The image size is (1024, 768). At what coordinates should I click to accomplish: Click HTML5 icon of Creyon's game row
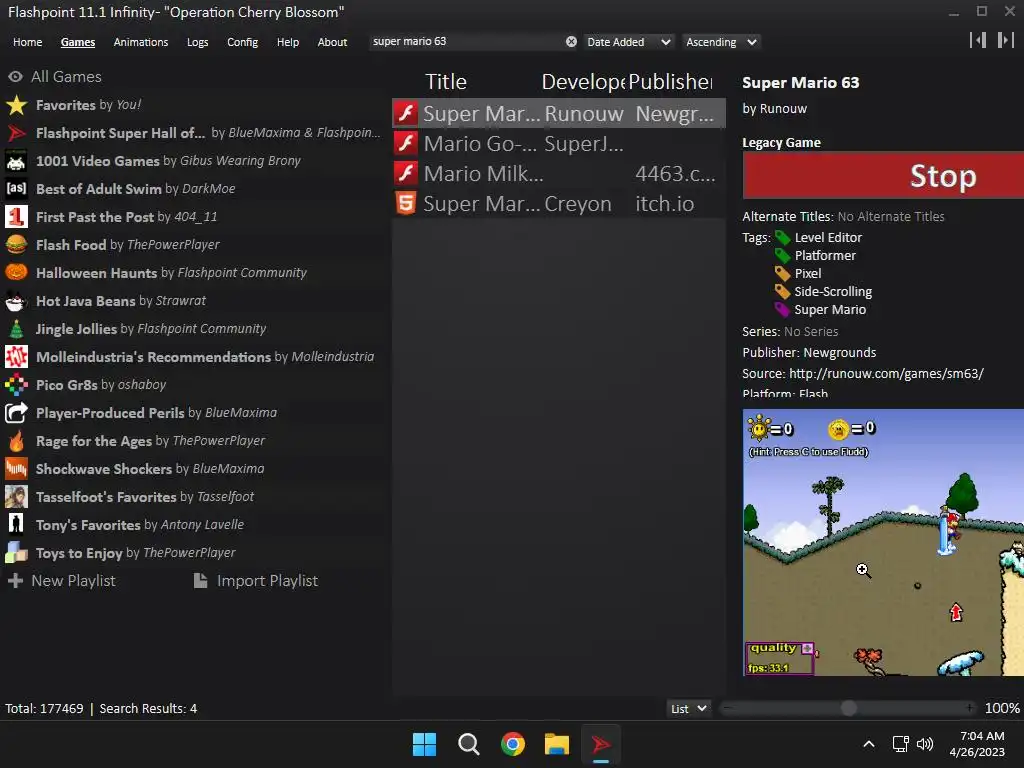(406, 203)
